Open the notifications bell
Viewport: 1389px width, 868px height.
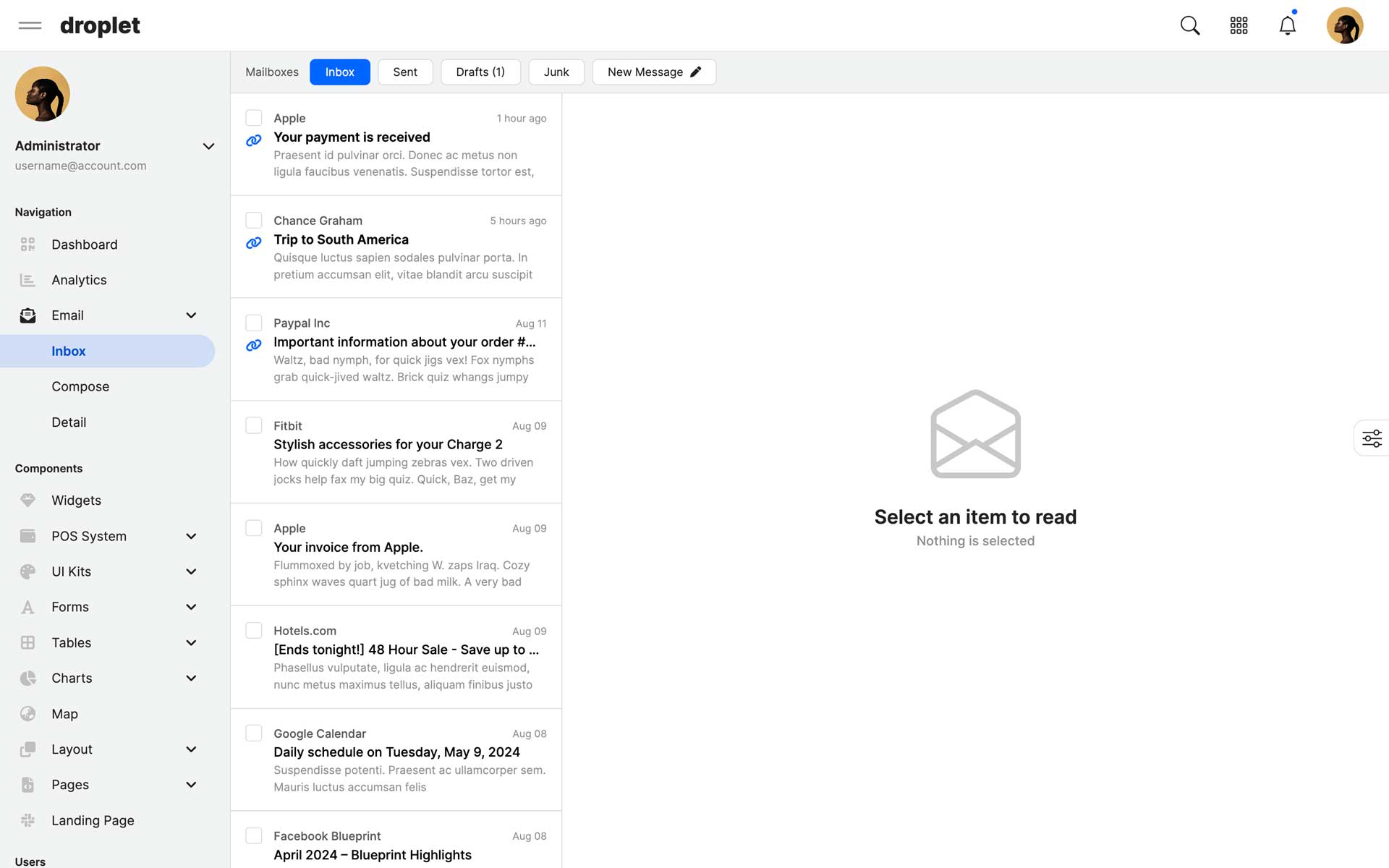1287,26
